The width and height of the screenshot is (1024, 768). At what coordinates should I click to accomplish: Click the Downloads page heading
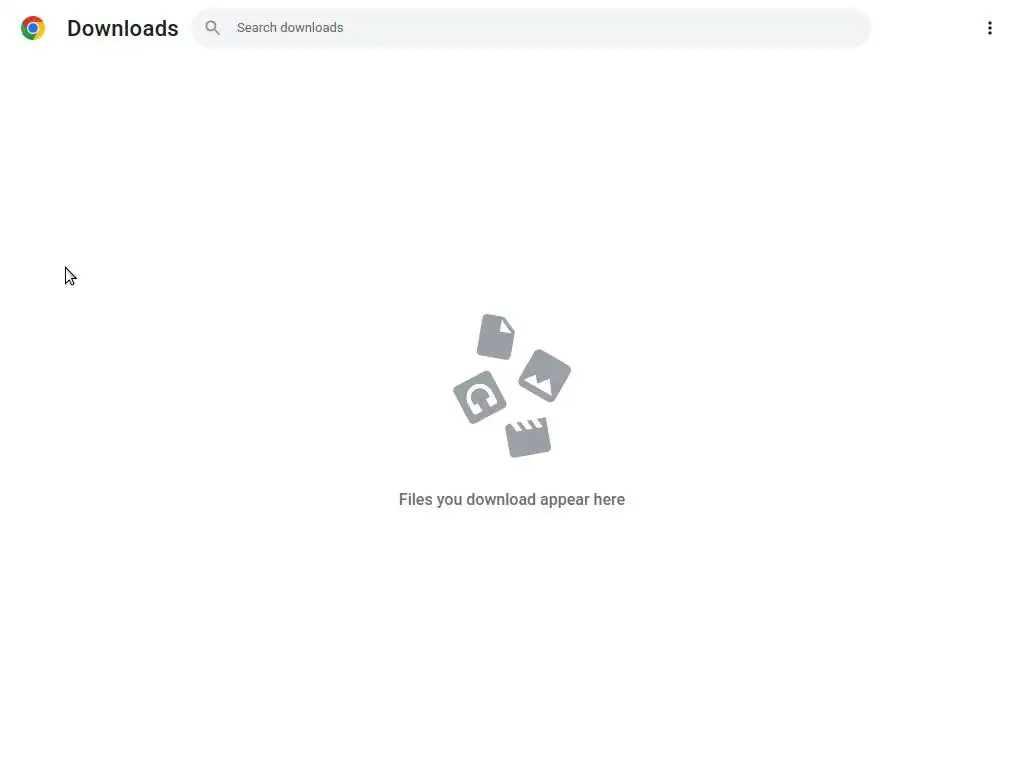pos(123,28)
